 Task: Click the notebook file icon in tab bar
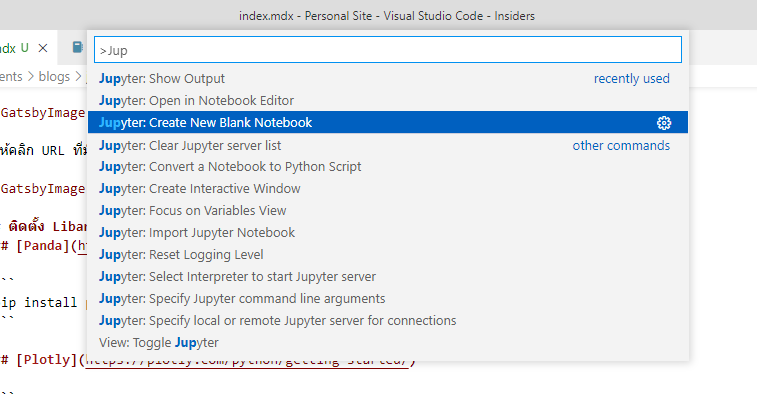[x=77, y=47]
